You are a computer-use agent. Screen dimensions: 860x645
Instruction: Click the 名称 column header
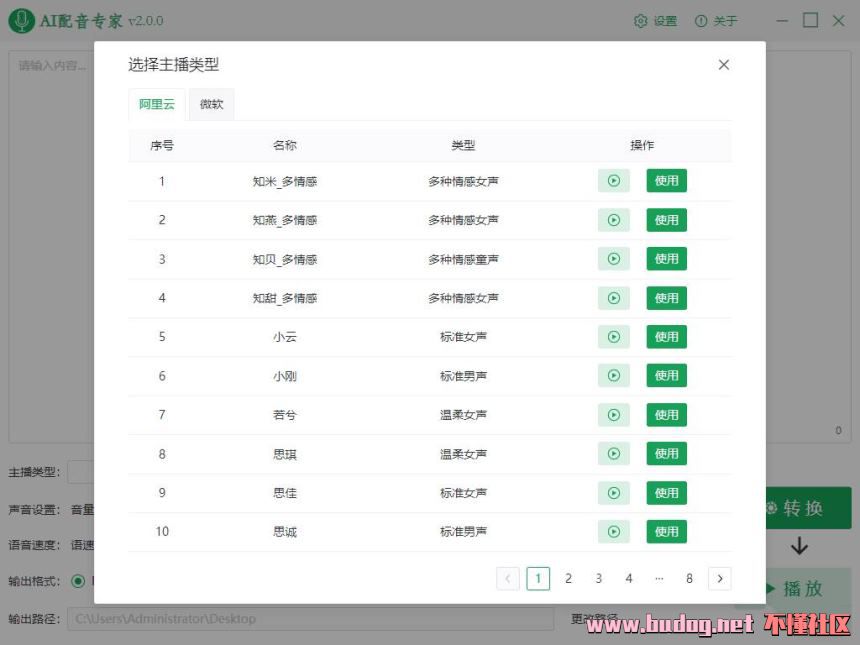285,145
